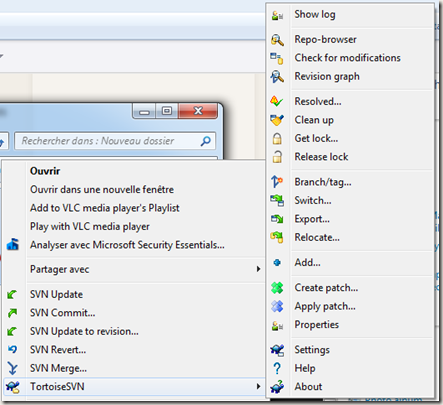443x405 pixels.
Task: Click the About tortoise icon
Action: pyautogui.click(x=277, y=387)
